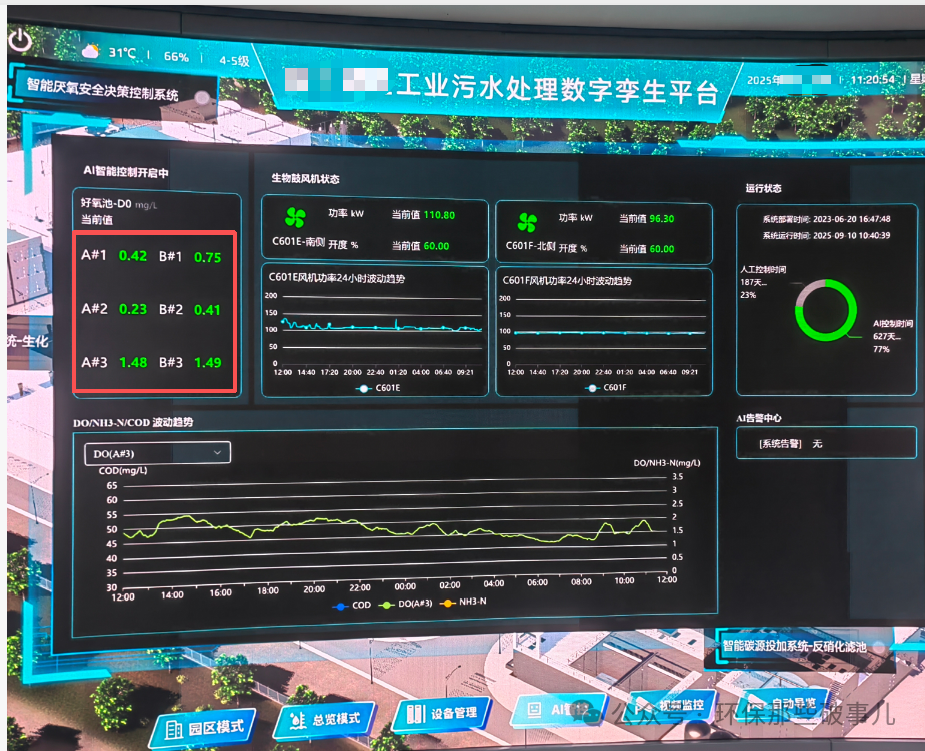Click the DO(A#3) green trend curve
The image size is (925, 751).
(388, 527)
